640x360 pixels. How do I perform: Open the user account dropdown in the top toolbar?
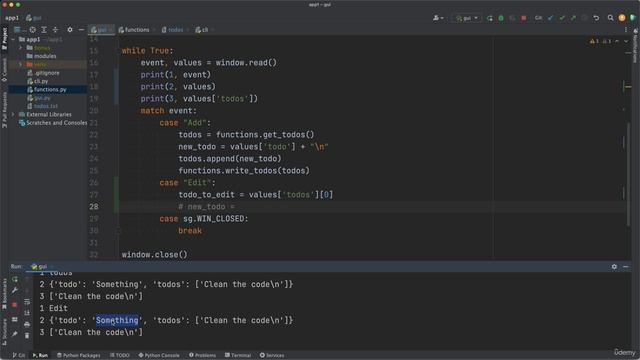click(x=438, y=18)
